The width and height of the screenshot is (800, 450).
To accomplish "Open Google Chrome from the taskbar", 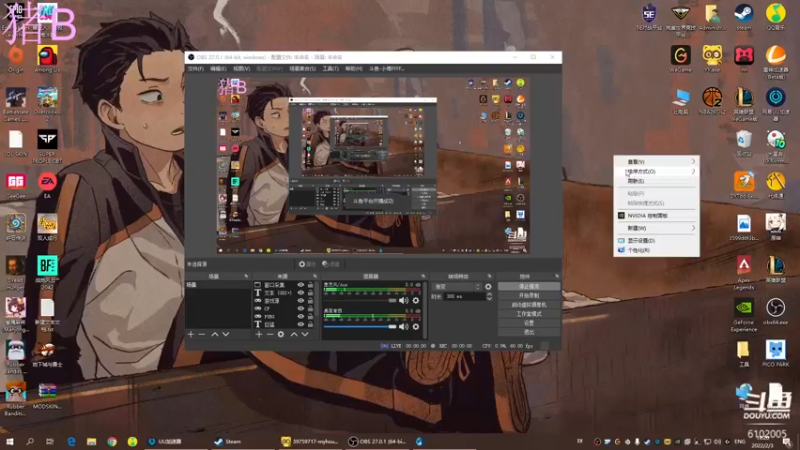I will pos(112,441).
